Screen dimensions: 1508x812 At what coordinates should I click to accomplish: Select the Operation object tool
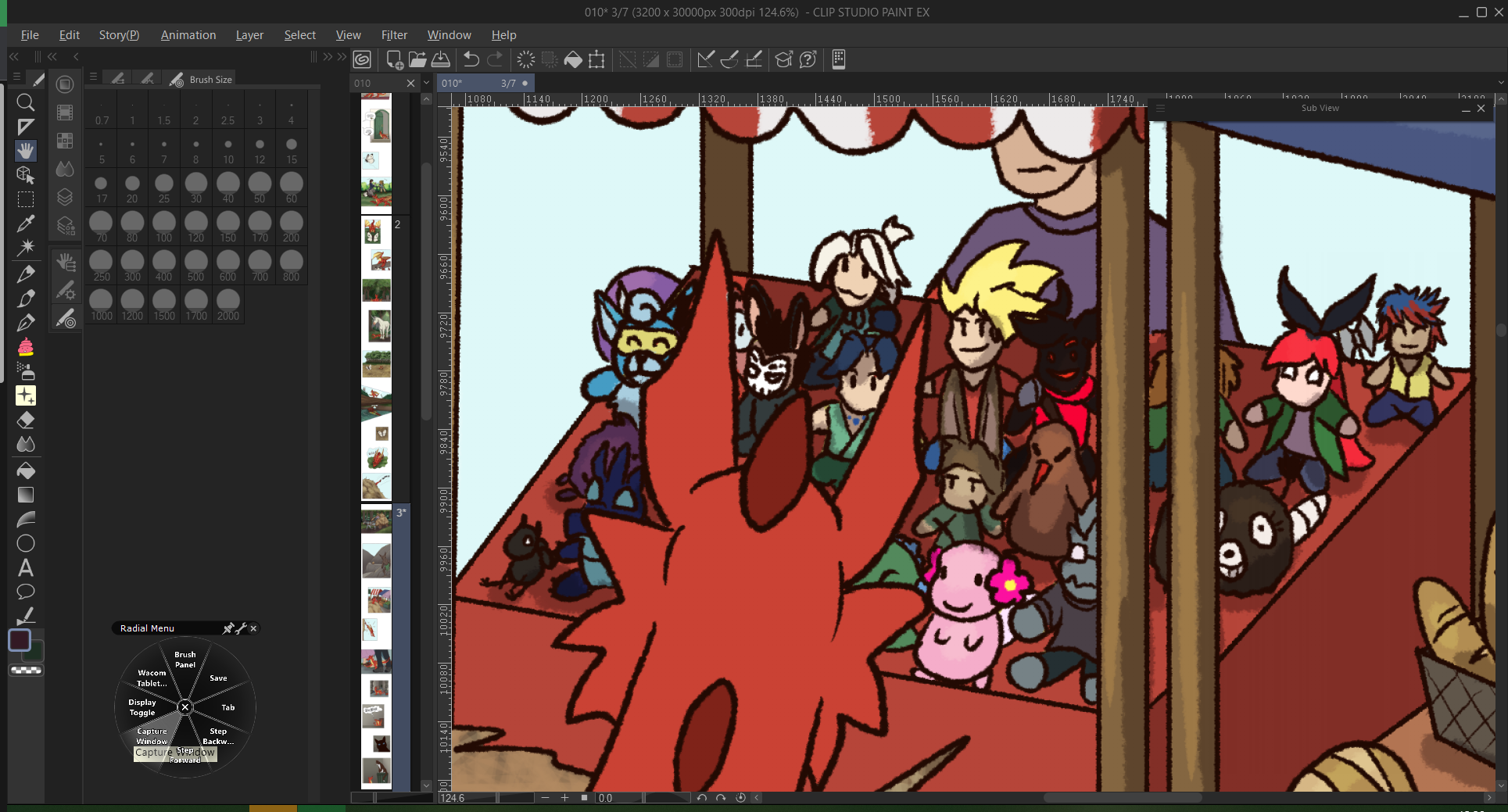coord(26,175)
